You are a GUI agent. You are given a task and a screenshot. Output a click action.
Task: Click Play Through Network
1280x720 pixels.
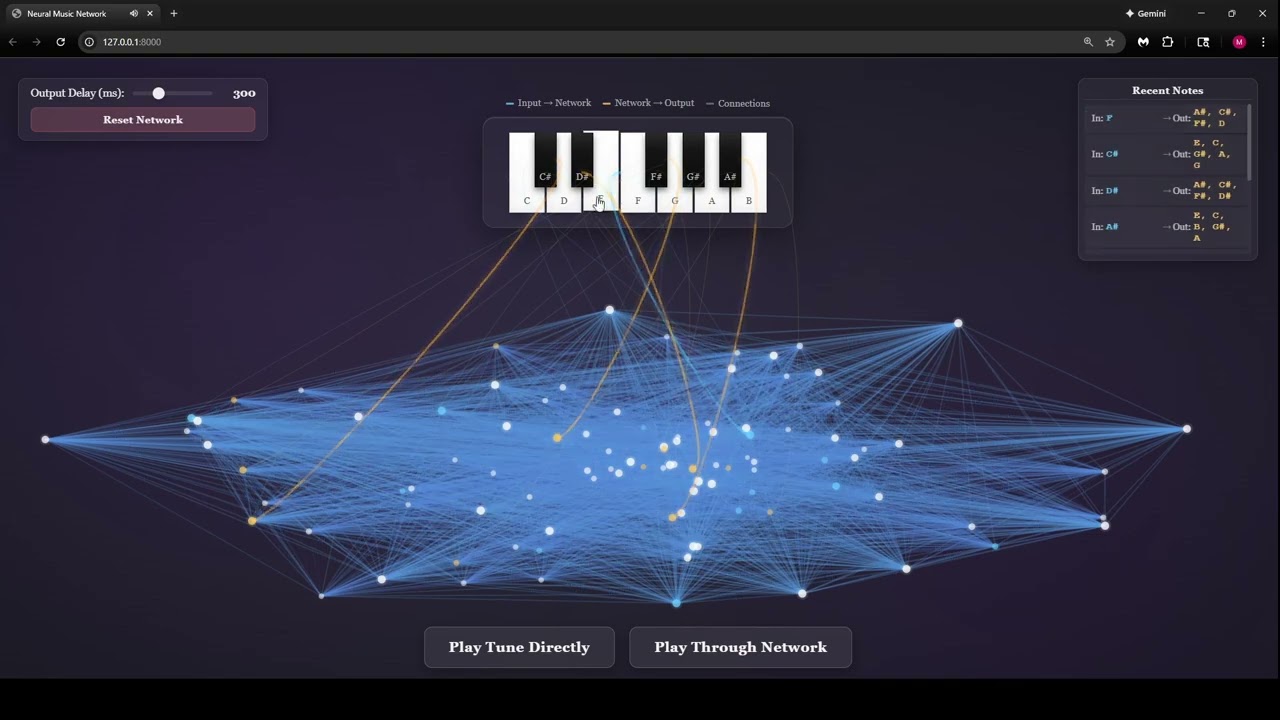(740, 647)
